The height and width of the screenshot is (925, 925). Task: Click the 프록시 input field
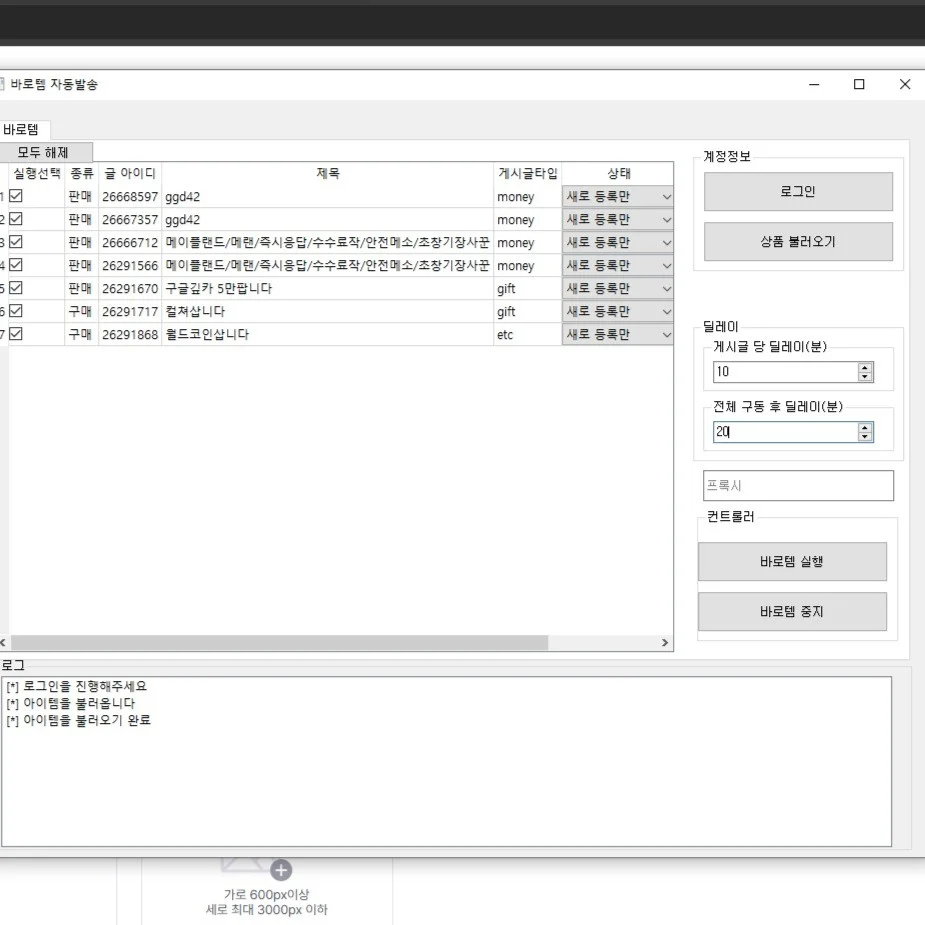797,485
